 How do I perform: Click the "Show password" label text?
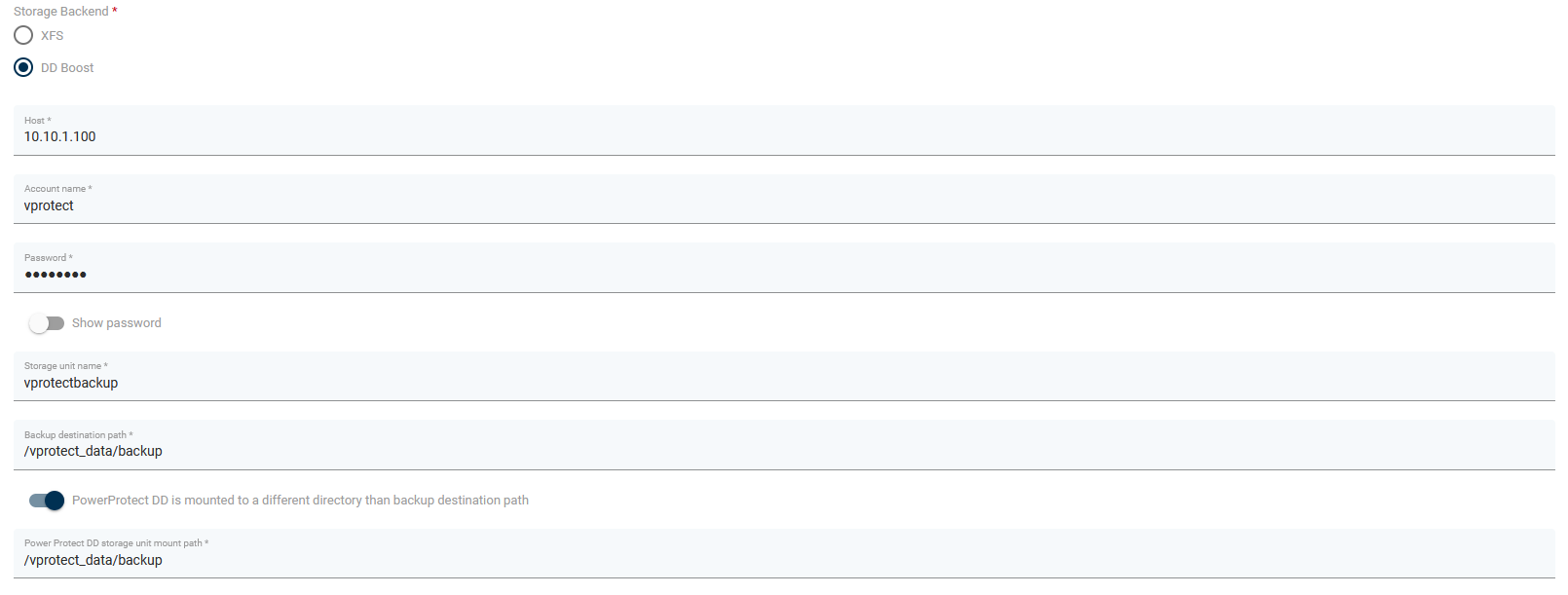117,323
